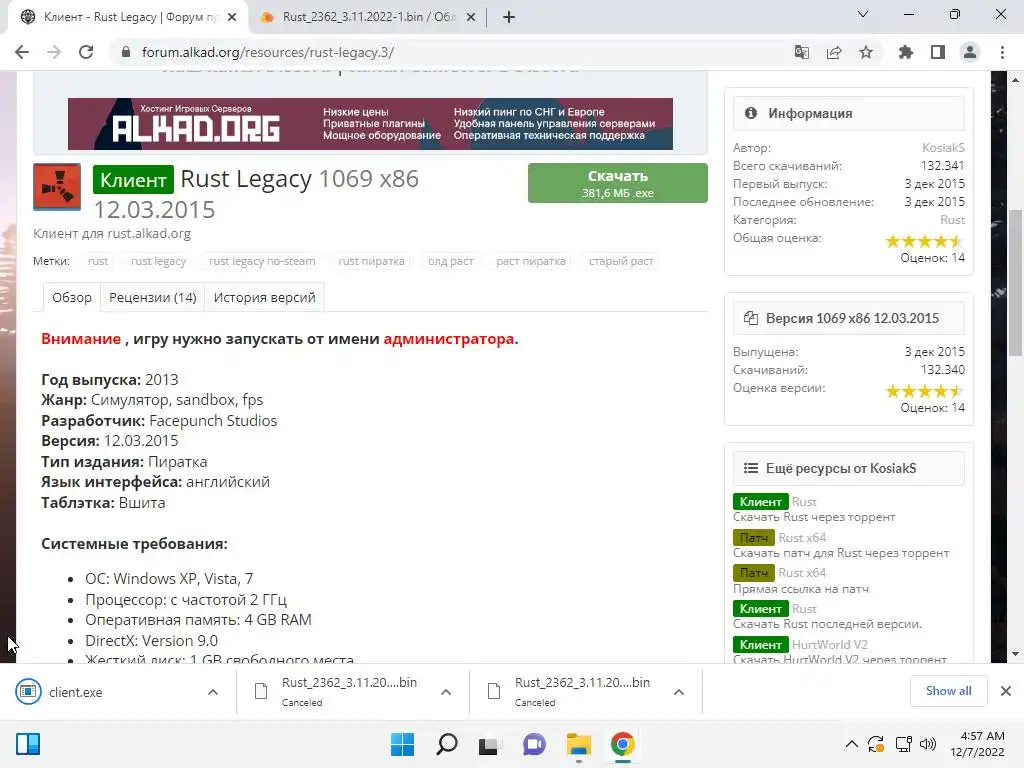Image resolution: width=1024 pixels, height=768 pixels.
Task: Expand options for client.exe download
Action: 213,692
